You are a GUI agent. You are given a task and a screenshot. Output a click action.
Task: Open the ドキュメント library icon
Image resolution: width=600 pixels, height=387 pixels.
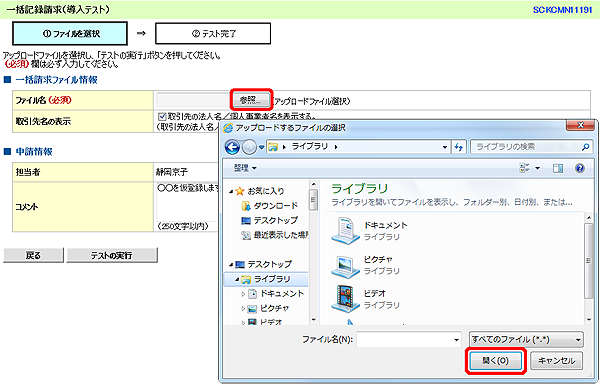pyautogui.click(x=345, y=230)
